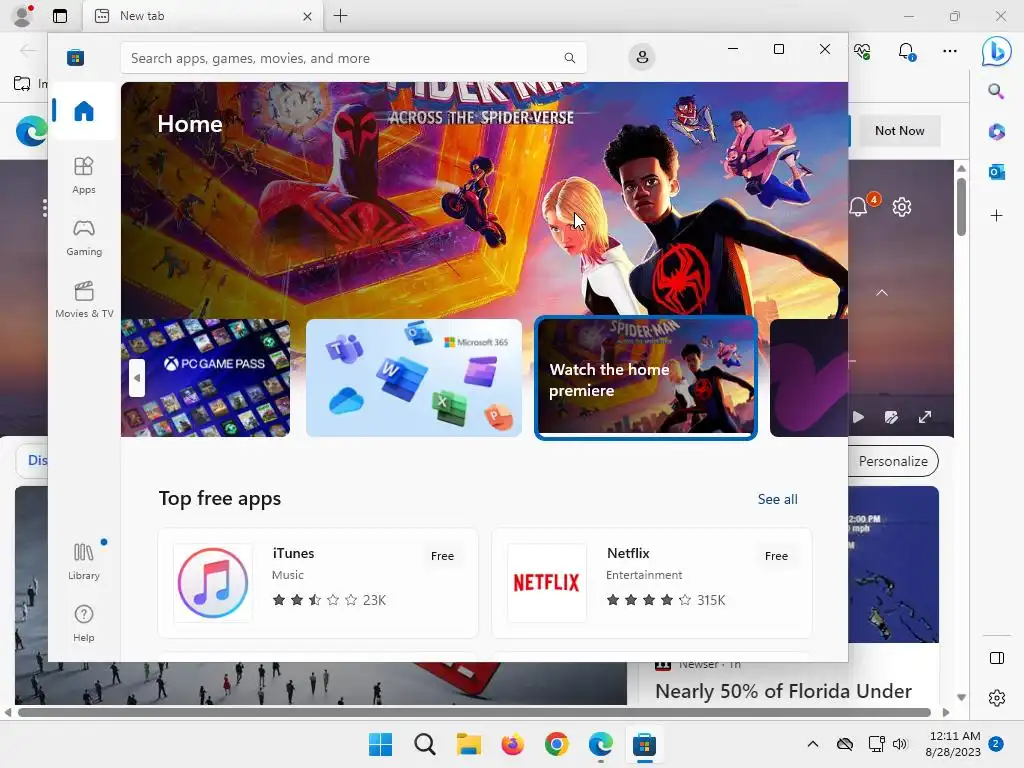Open the Netflix app card
This screenshot has width=1024, height=768.
[652, 583]
